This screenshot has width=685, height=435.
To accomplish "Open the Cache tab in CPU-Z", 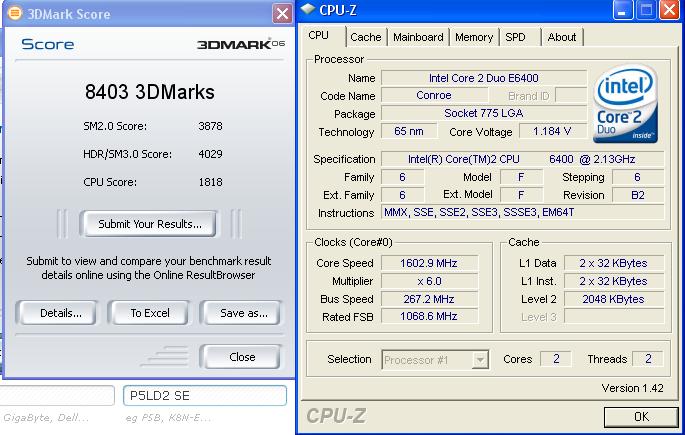I will (366, 37).
